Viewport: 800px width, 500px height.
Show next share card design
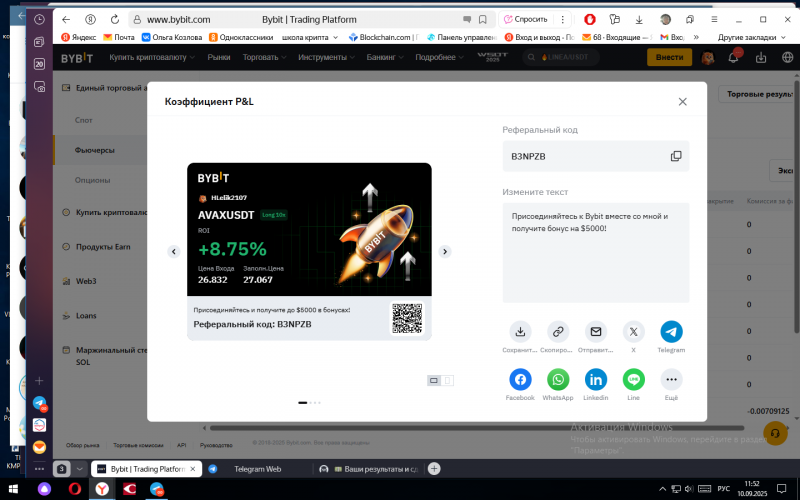(444, 252)
